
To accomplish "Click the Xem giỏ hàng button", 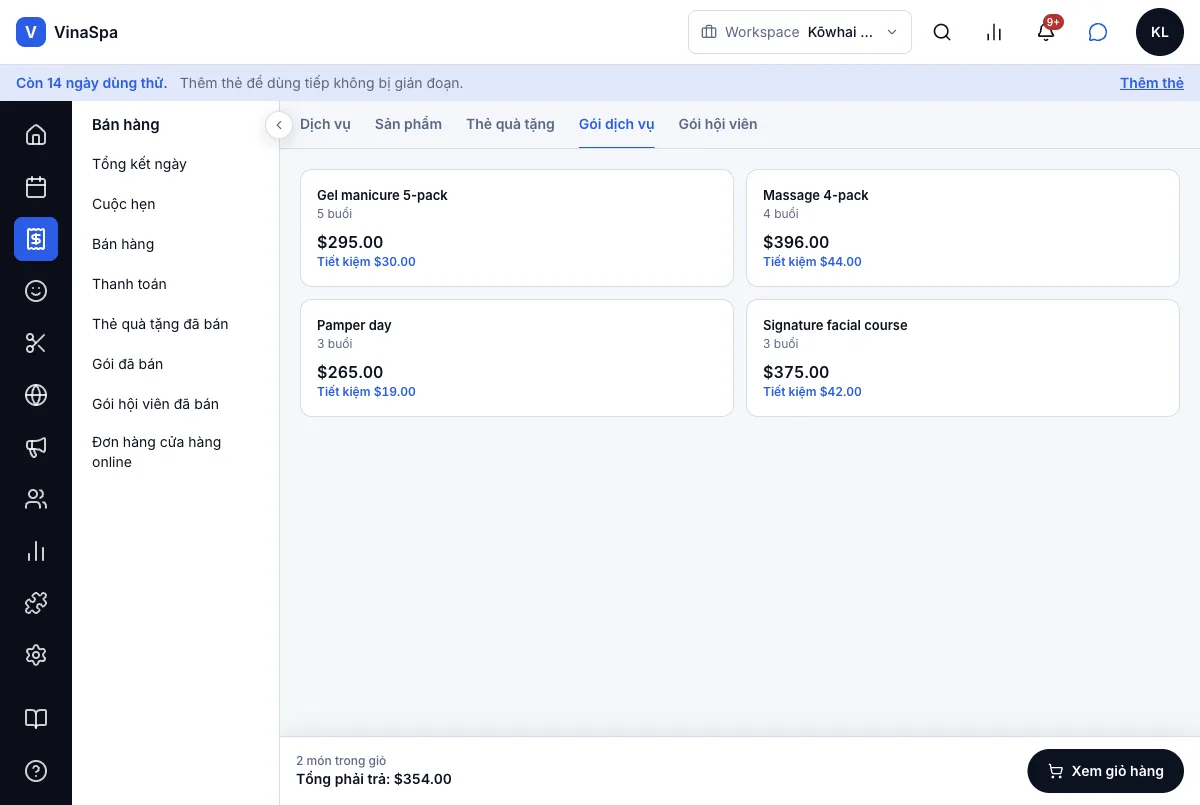I will tap(1106, 771).
